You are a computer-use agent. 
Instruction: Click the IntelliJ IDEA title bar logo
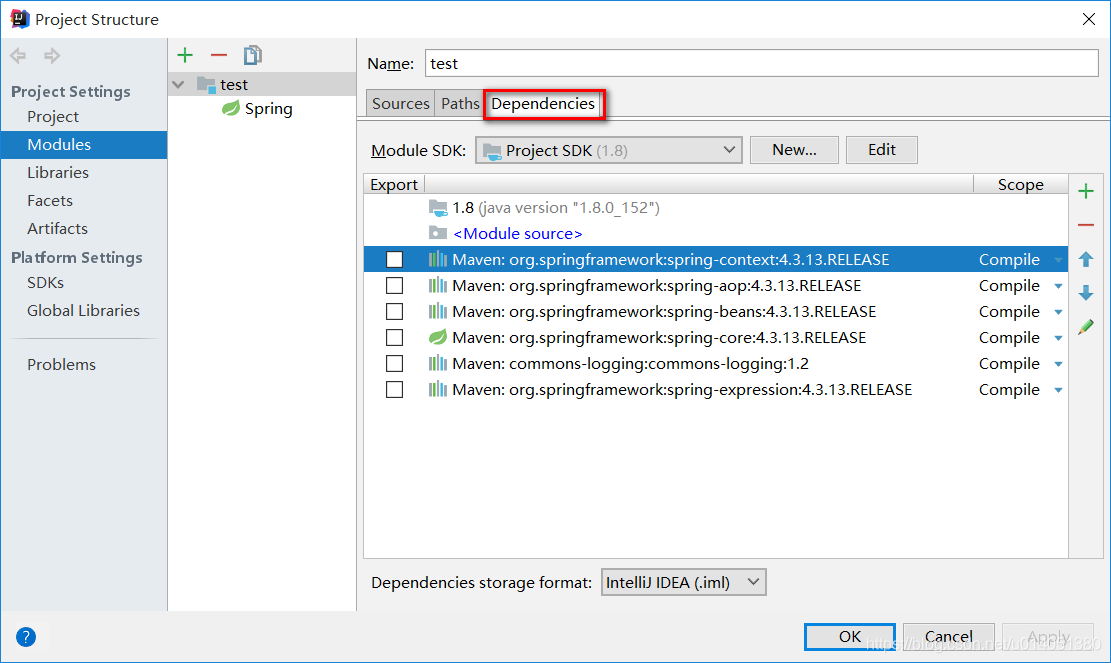(x=19, y=19)
